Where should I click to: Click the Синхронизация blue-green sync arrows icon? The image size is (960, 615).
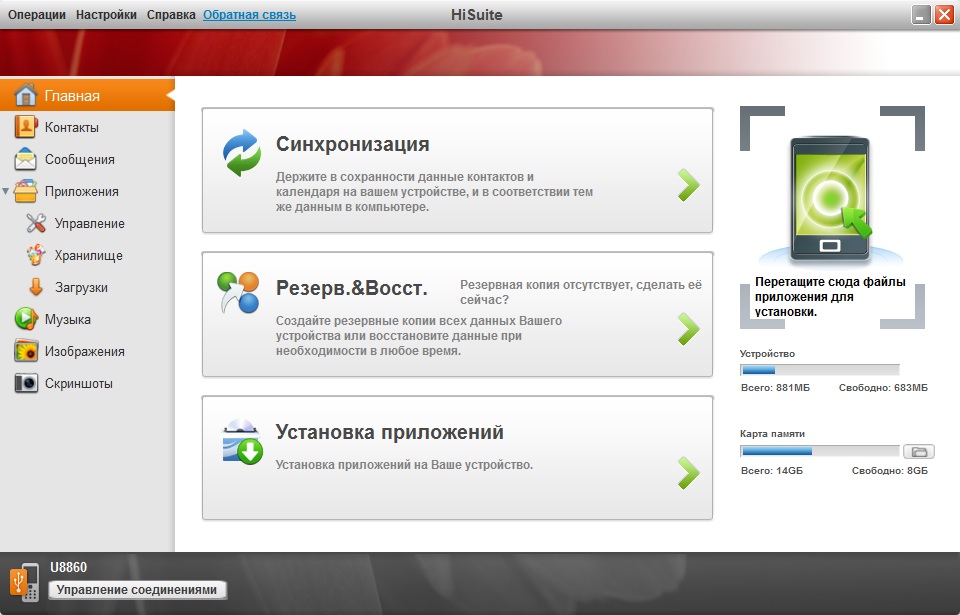click(242, 153)
